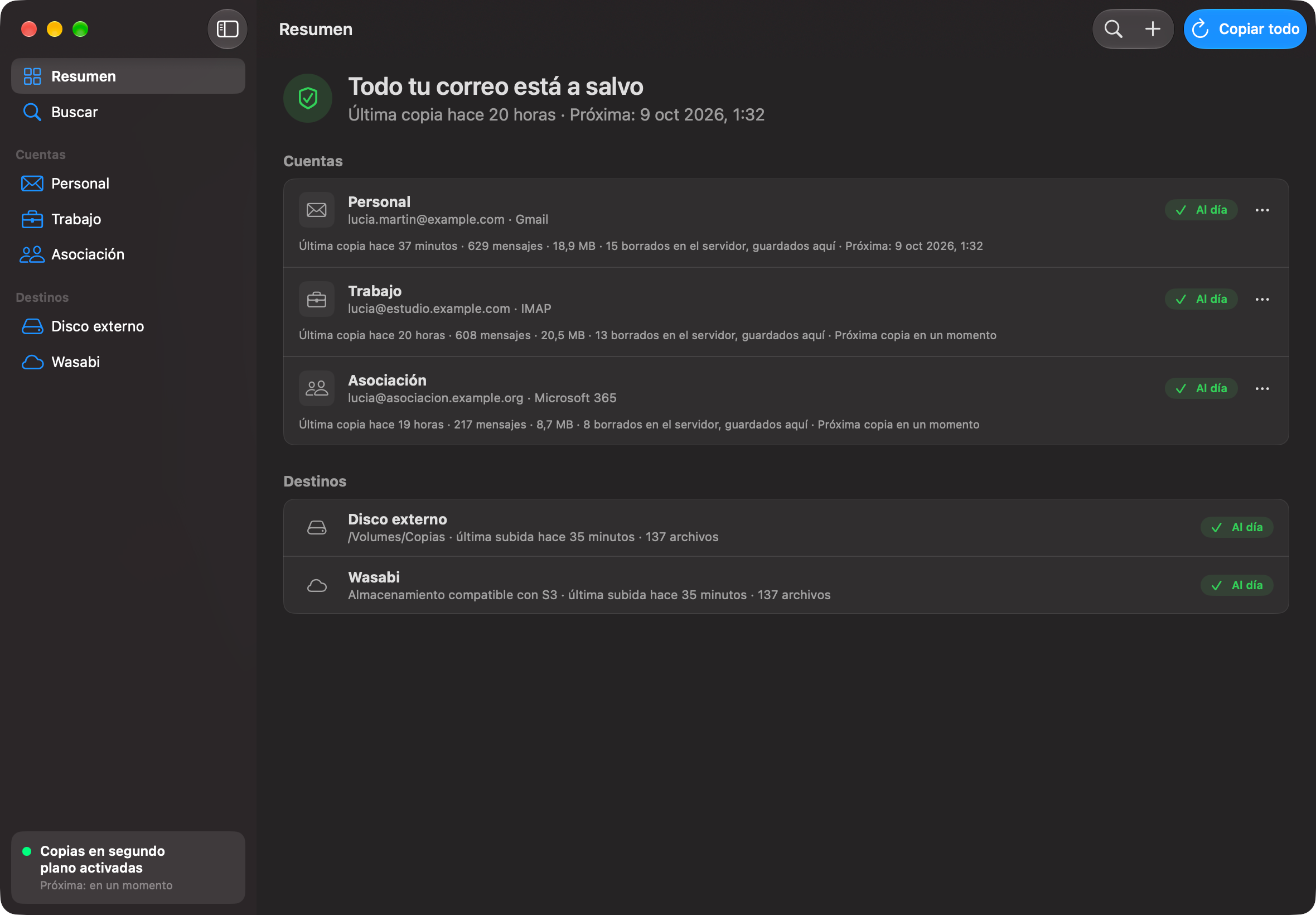Click the briefcase icon in the Trabajo account row

[317, 299]
